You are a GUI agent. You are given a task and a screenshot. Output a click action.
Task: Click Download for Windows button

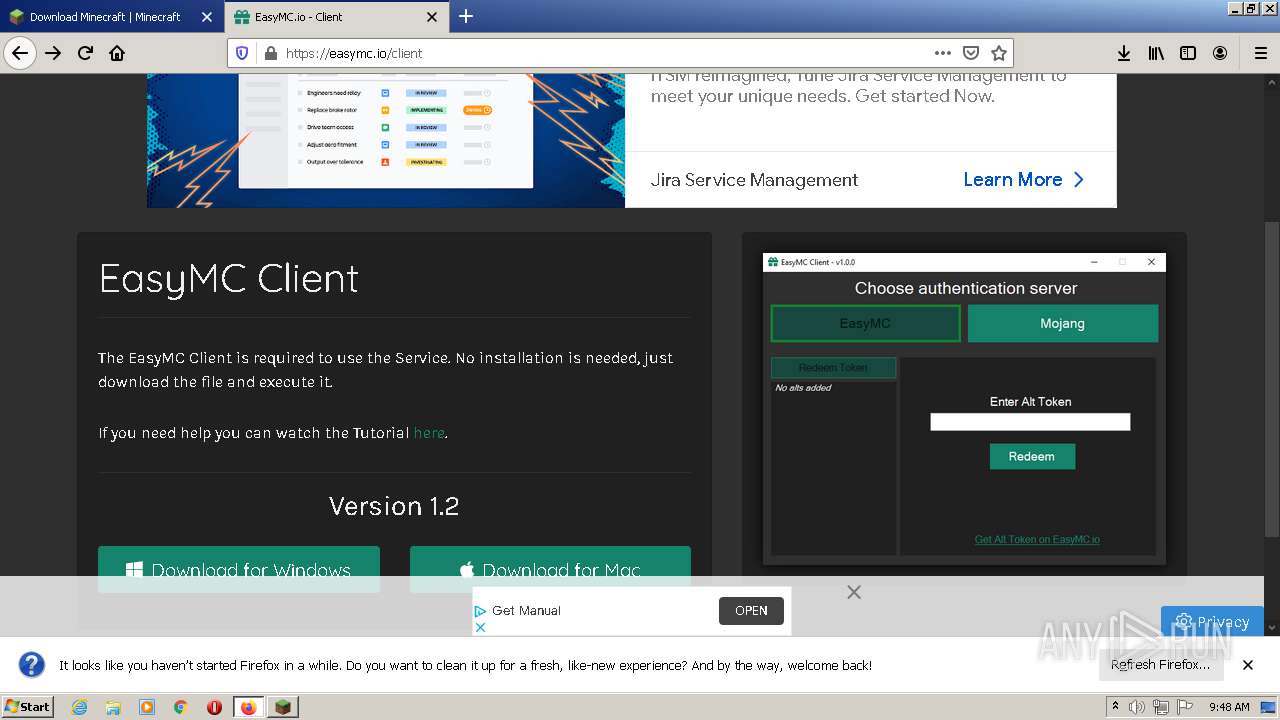tap(239, 569)
